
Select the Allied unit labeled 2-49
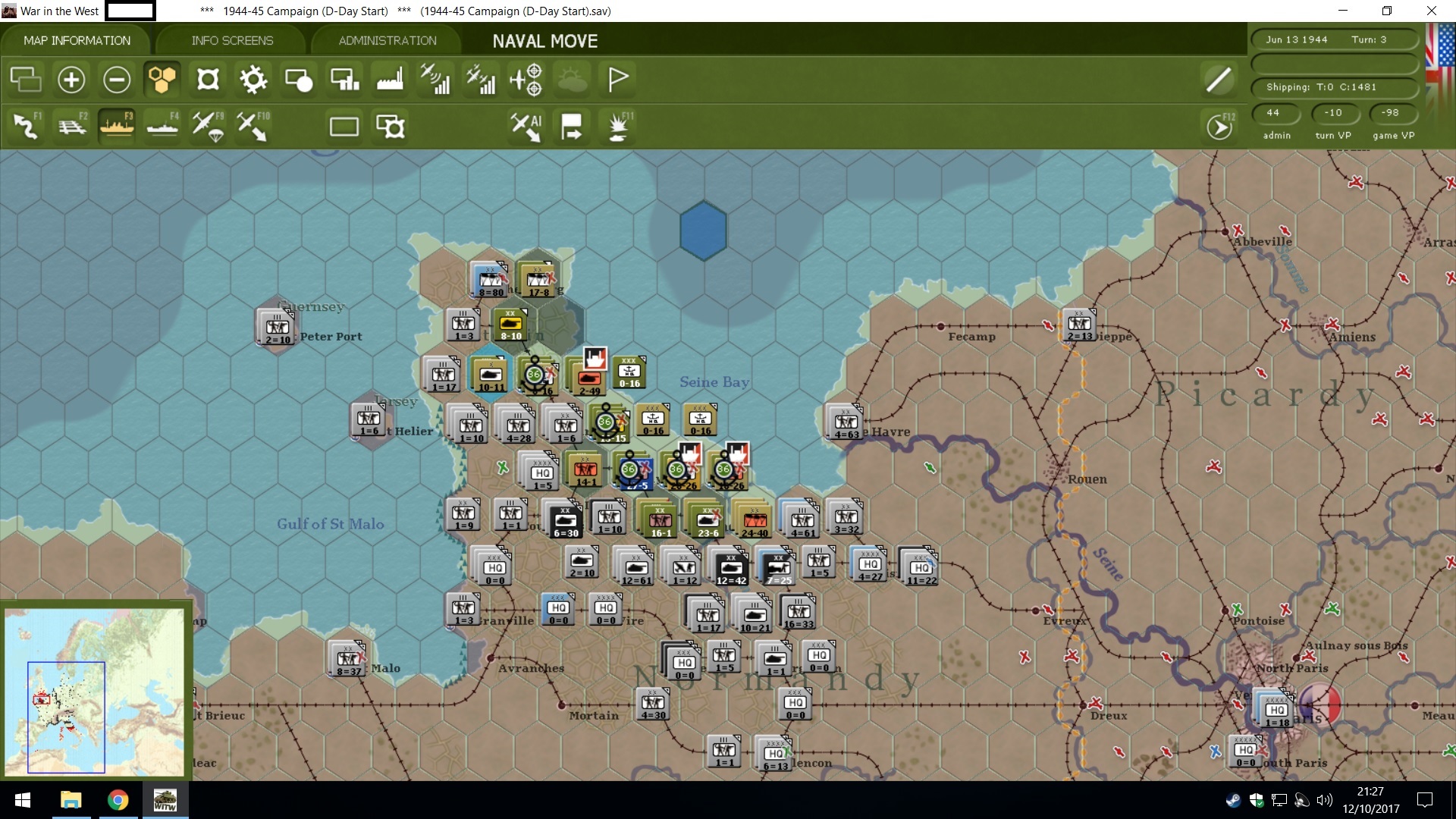(589, 378)
